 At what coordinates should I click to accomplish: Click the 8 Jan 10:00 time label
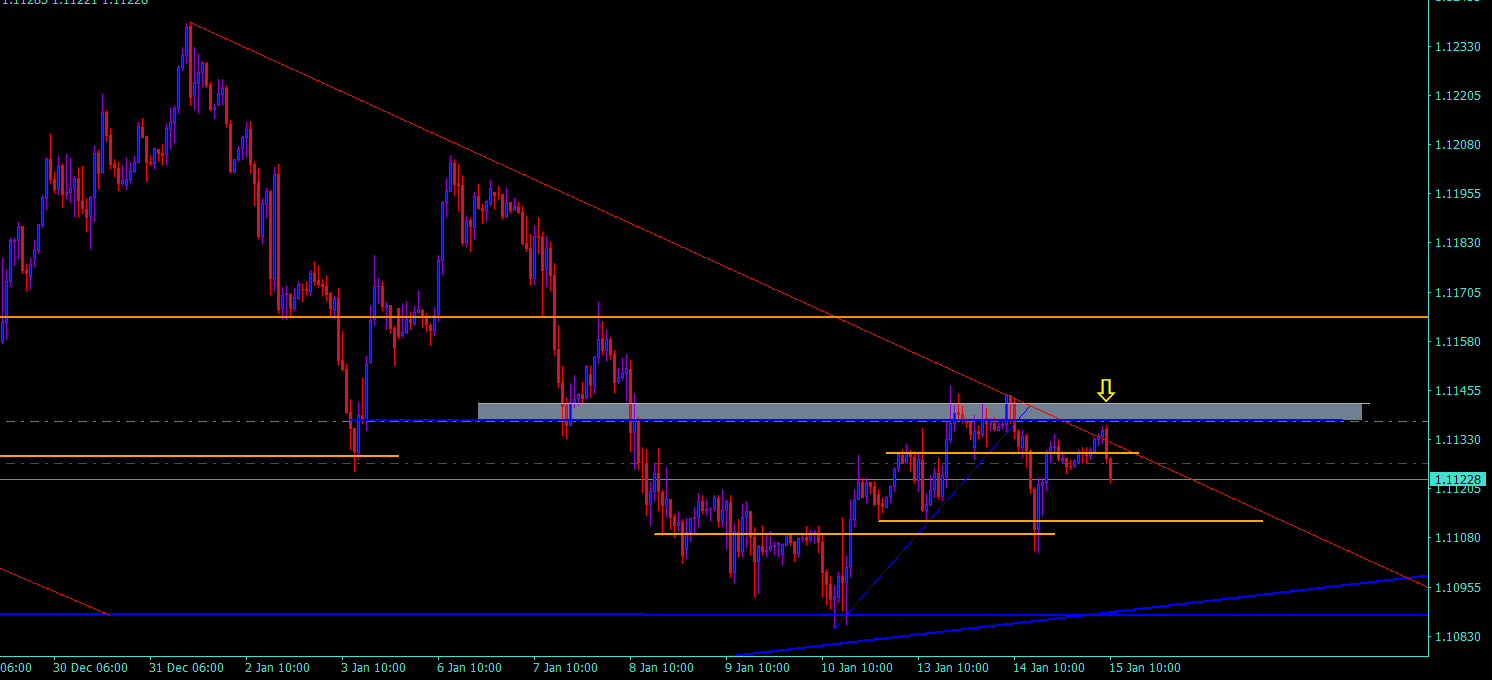[661, 667]
